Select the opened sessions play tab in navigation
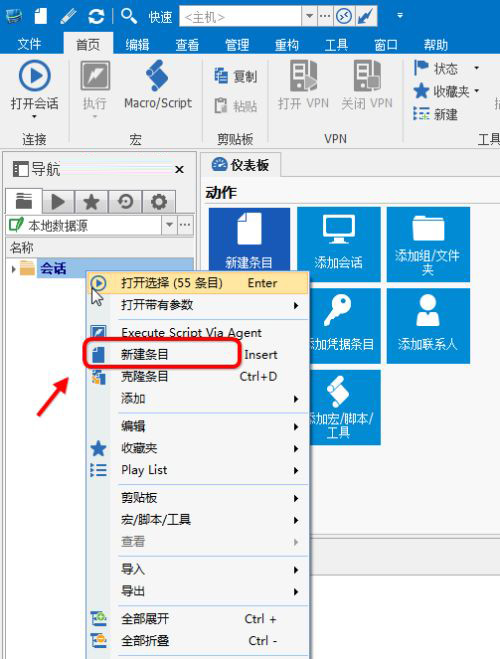 click(58, 202)
